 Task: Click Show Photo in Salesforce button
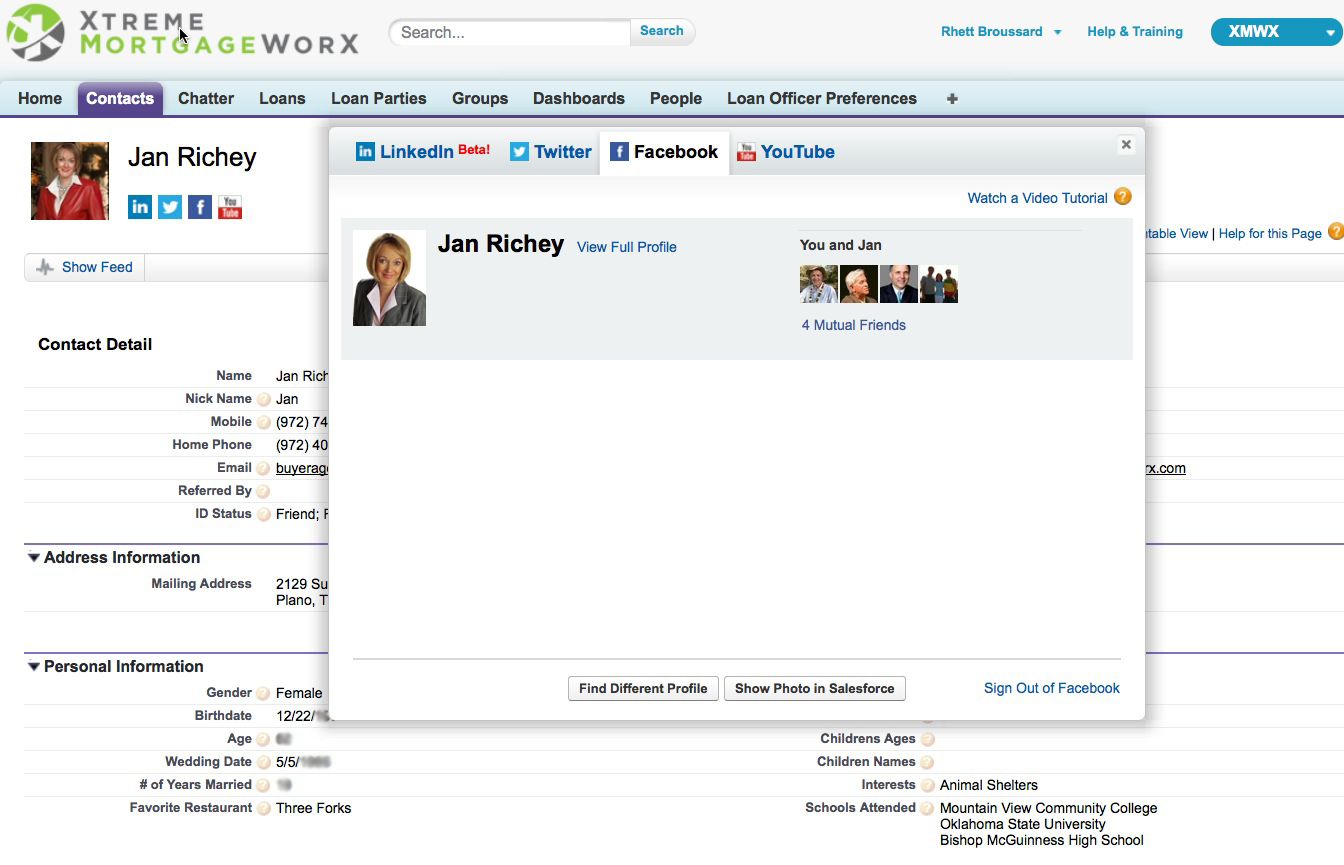[815, 689]
